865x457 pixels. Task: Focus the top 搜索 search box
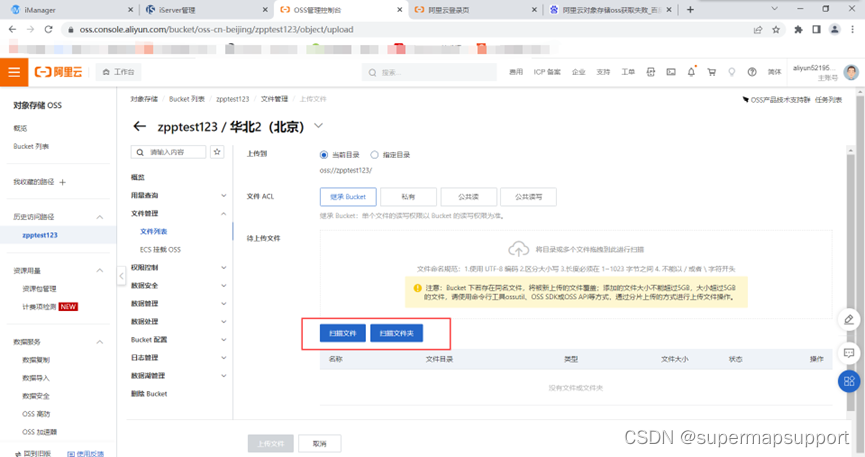click(x=429, y=72)
